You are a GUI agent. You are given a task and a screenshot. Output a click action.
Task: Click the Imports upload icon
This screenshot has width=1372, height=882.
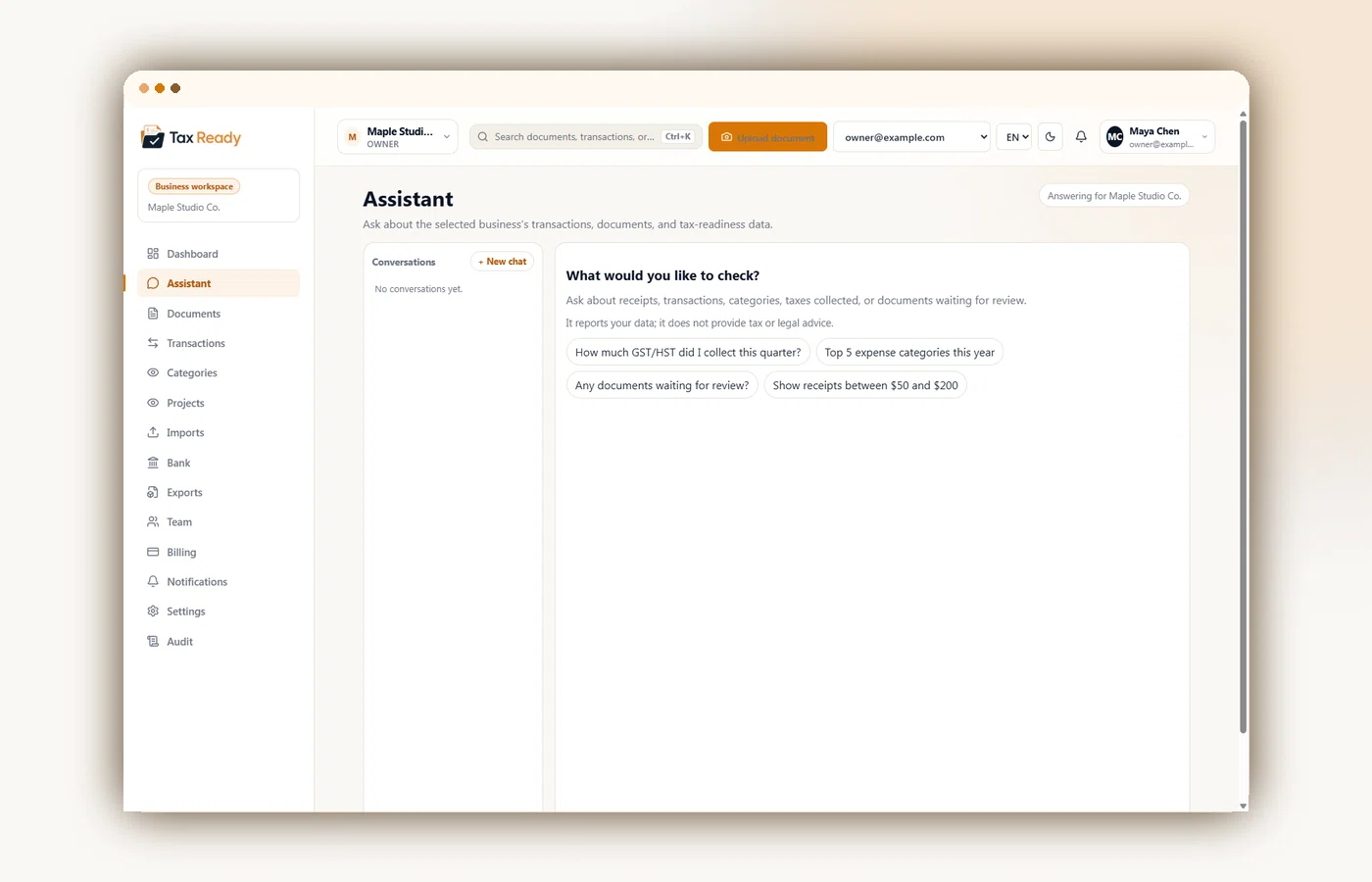153,432
